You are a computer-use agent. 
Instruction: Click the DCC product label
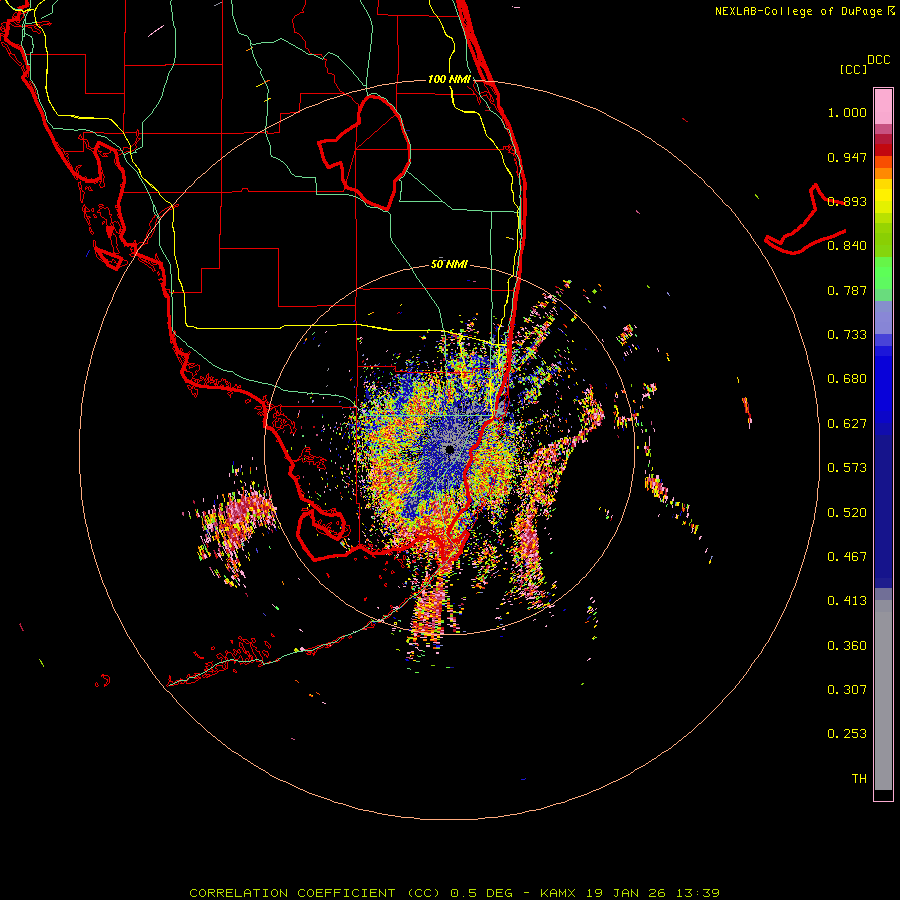tap(878, 60)
